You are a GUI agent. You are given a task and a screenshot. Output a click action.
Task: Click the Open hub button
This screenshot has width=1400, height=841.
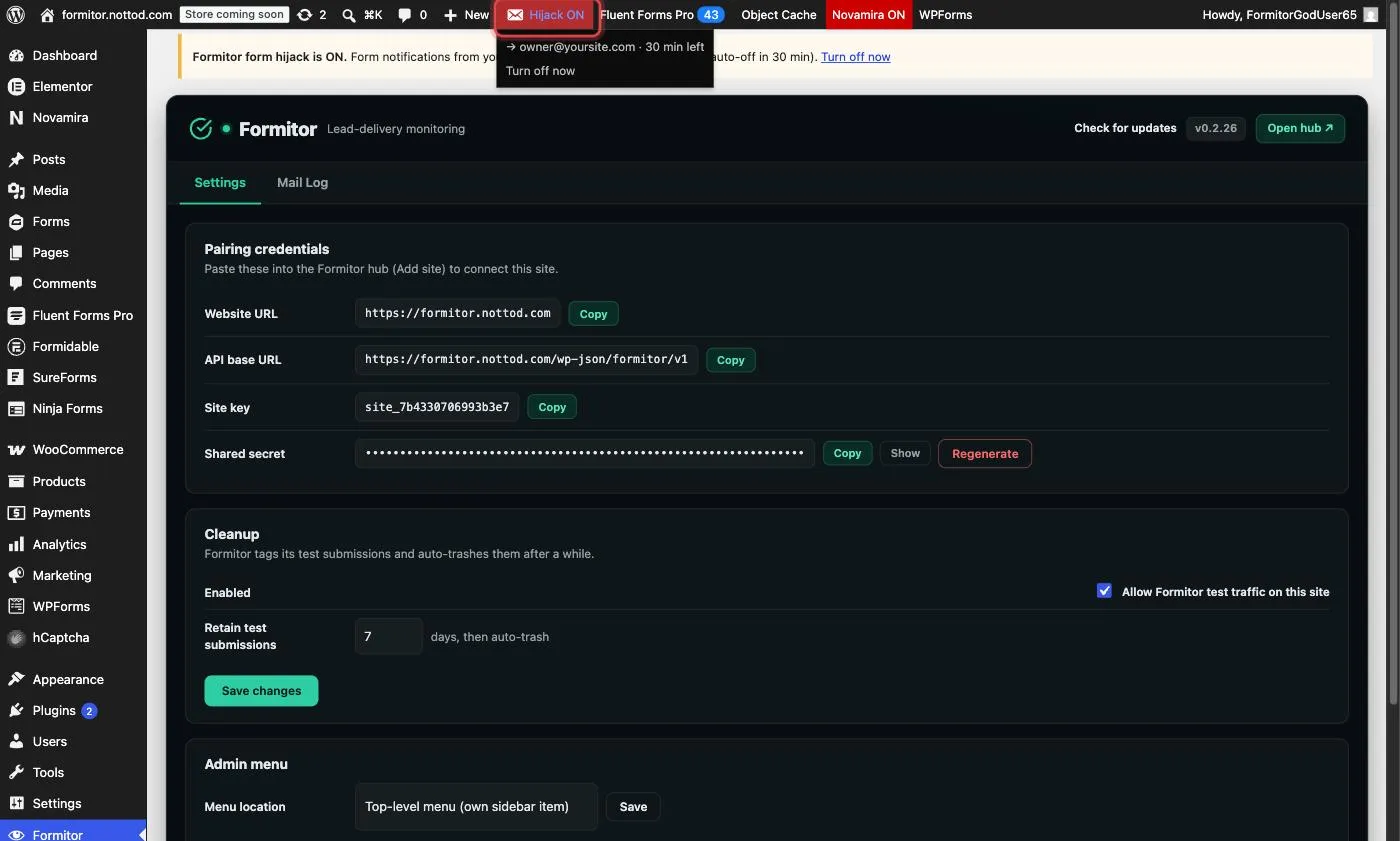[1300, 128]
